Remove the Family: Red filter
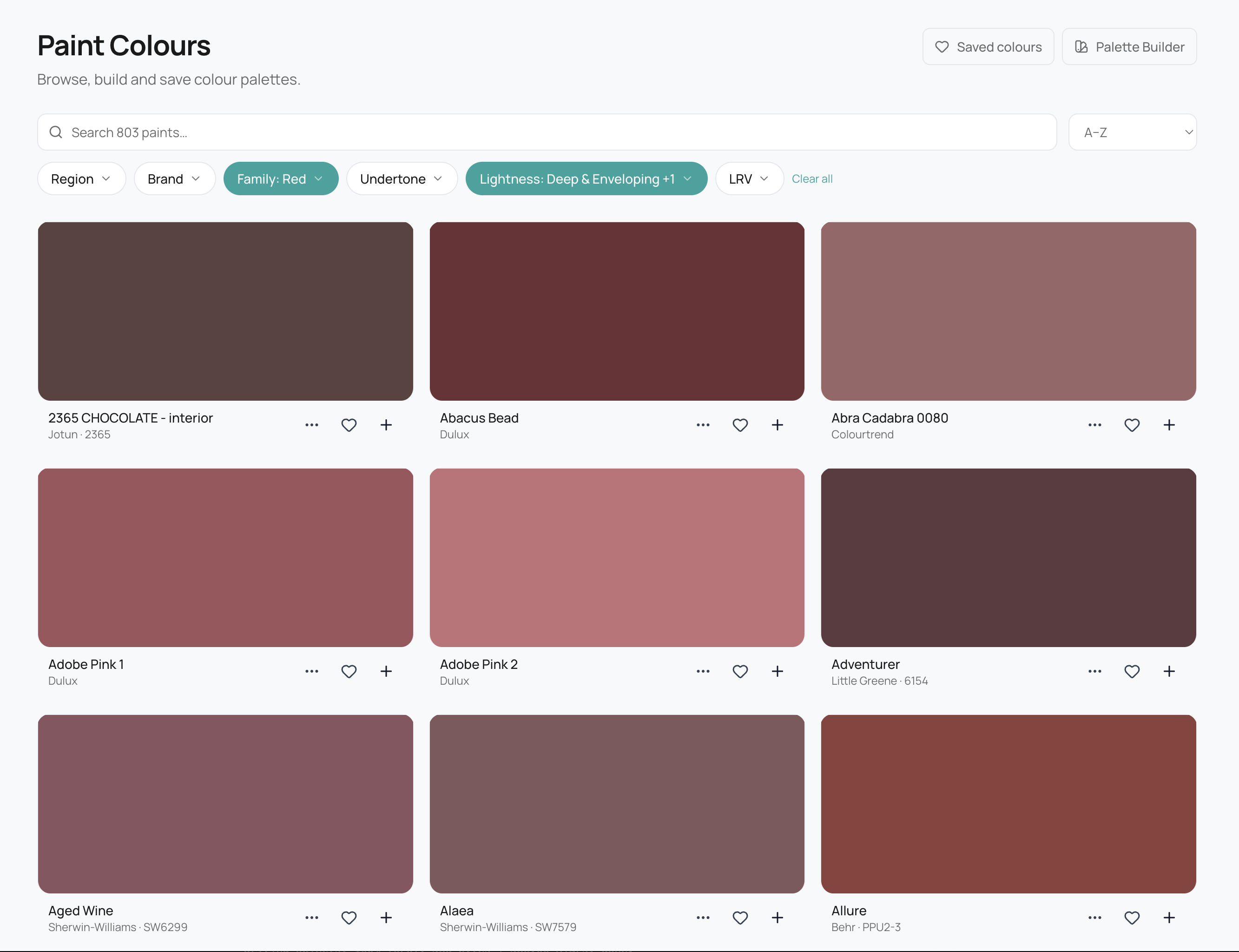Screen dimensions: 1239x952 click(x=280, y=178)
